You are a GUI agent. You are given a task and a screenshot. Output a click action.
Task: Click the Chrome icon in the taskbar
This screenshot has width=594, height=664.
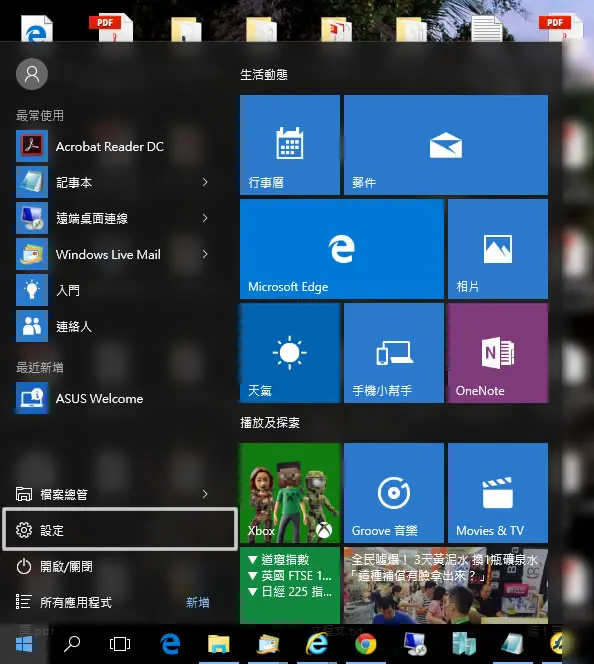(365, 644)
